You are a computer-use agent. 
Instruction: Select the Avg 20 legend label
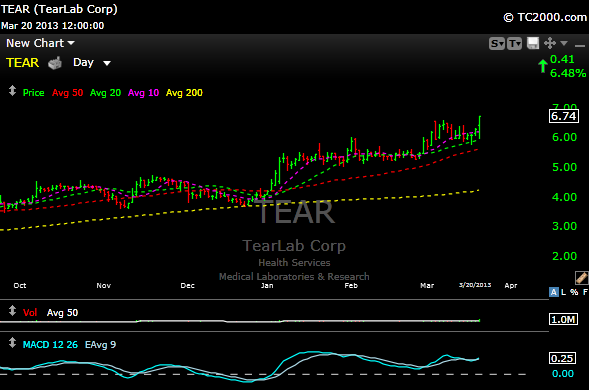(x=106, y=93)
